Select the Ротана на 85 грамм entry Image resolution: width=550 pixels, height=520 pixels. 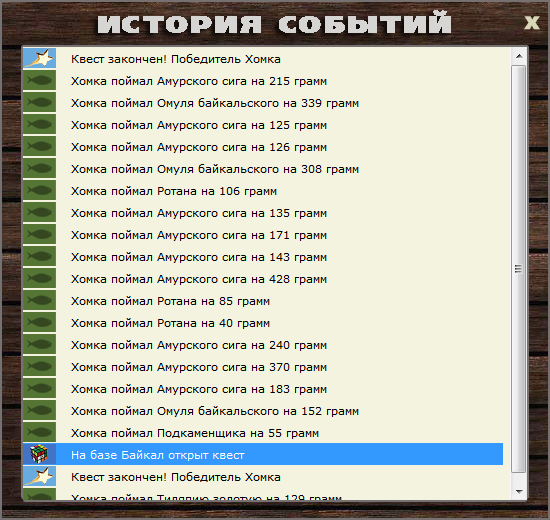coord(263,301)
